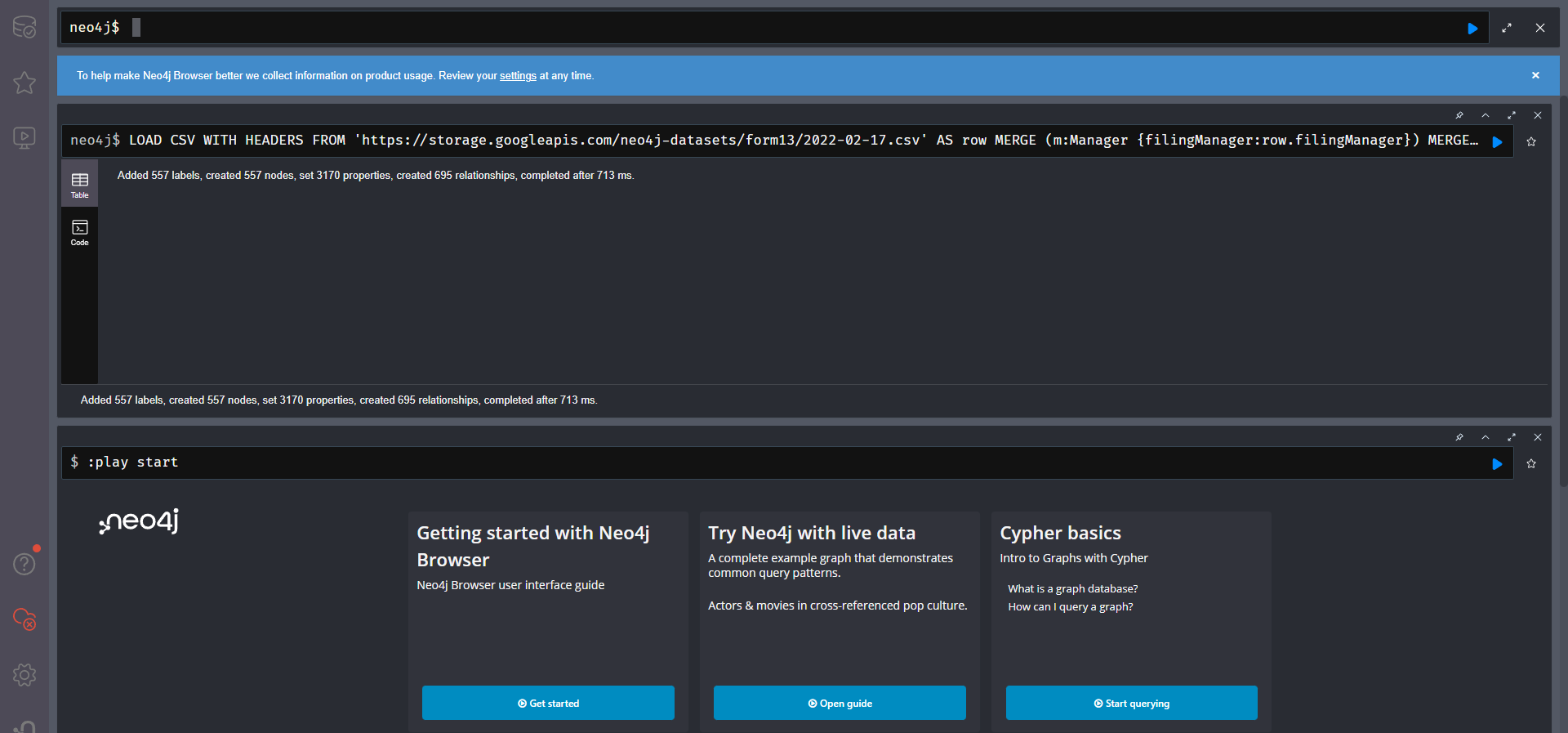This screenshot has height=733, width=1568.
Task: Click the Start querying button
Action: tap(1131, 703)
